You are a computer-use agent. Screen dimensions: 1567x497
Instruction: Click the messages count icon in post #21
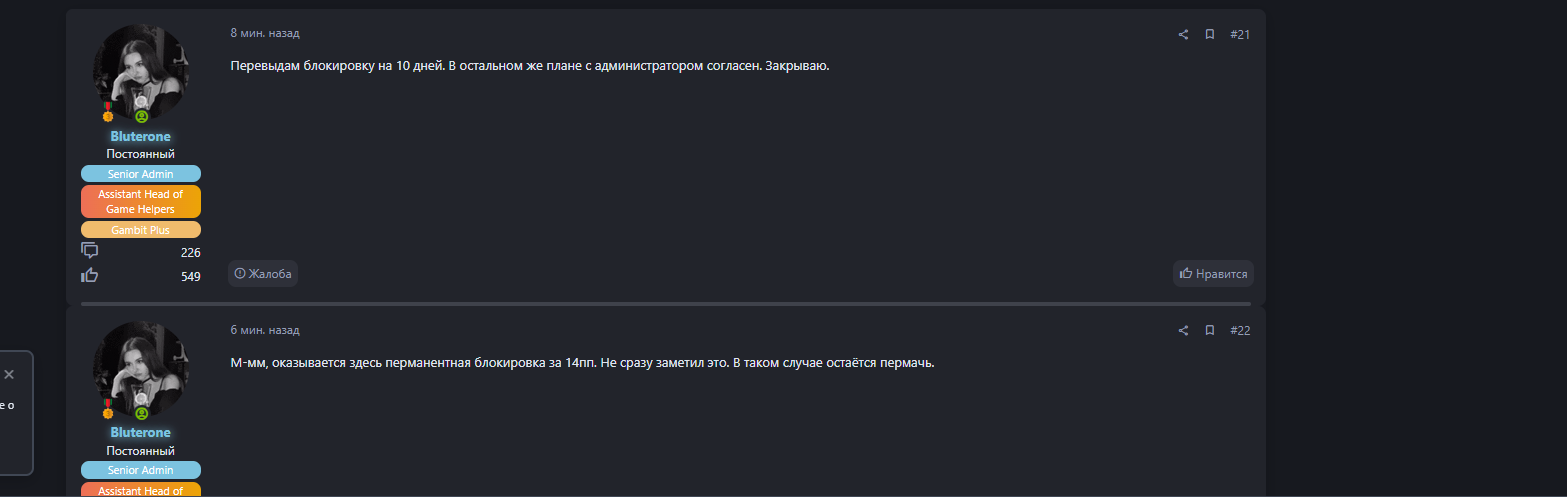pos(90,251)
